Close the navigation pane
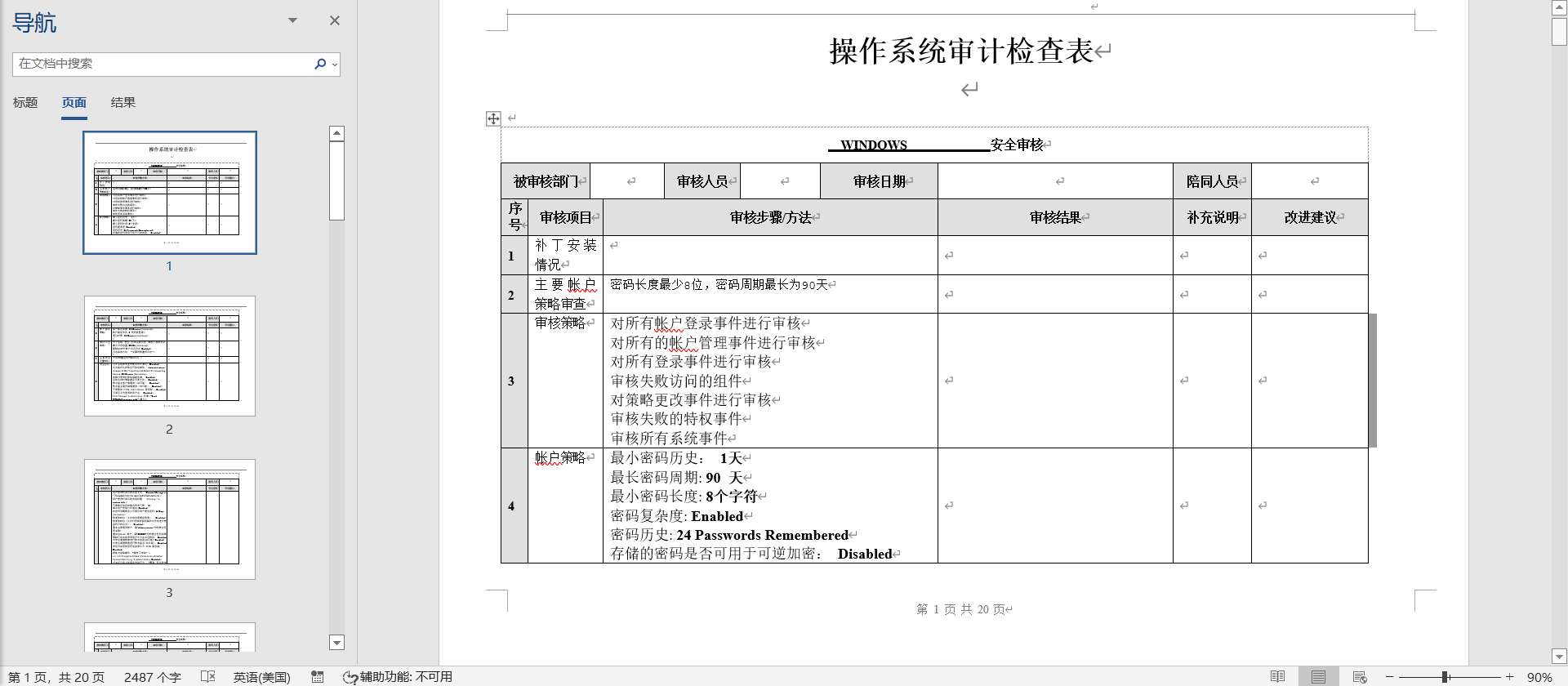The height and width of the screenshot is (686, 1568). coord(335,20)
